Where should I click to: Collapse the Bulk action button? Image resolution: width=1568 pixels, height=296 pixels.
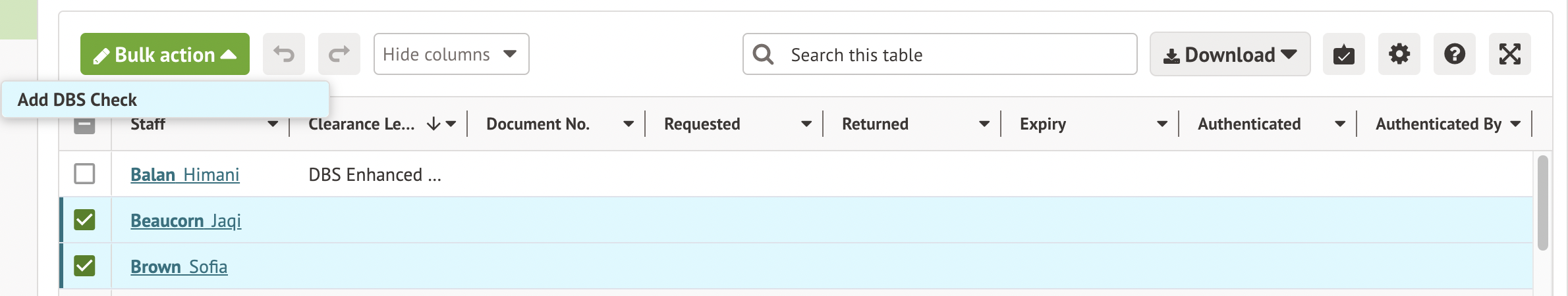[165, 54]
